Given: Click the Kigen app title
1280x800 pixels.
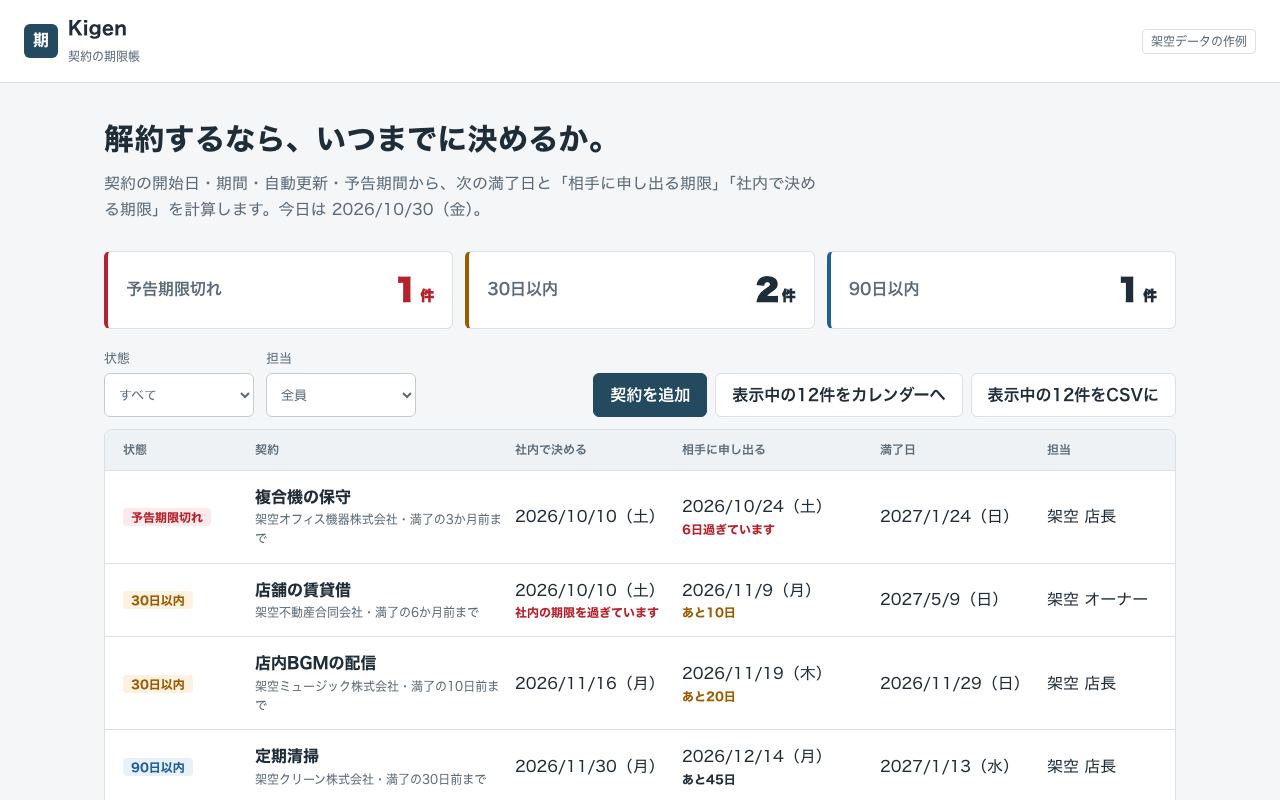Looking at the screenshot, I should coord(97,28).
